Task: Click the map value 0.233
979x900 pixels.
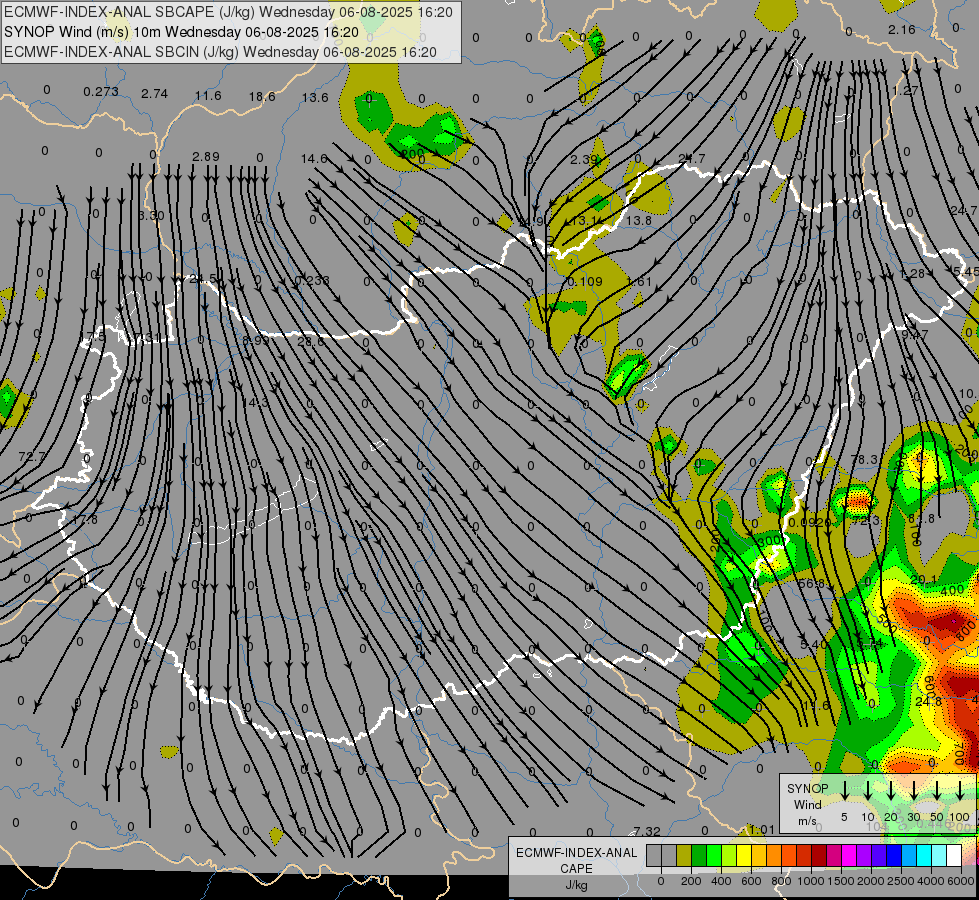Action: [311, 280]
